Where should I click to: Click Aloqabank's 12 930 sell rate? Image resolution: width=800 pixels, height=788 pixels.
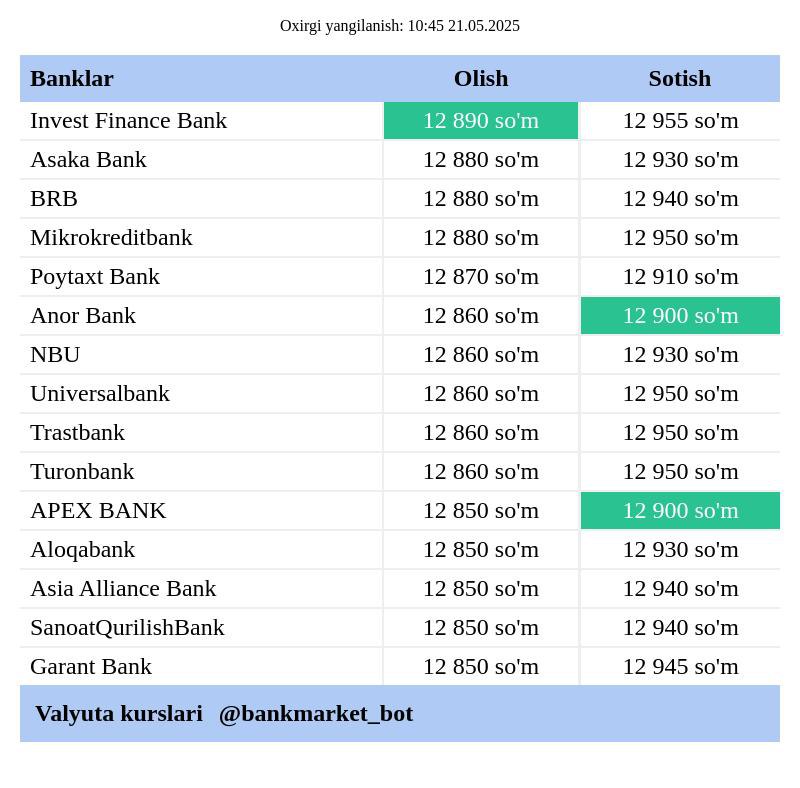point(680,550)
